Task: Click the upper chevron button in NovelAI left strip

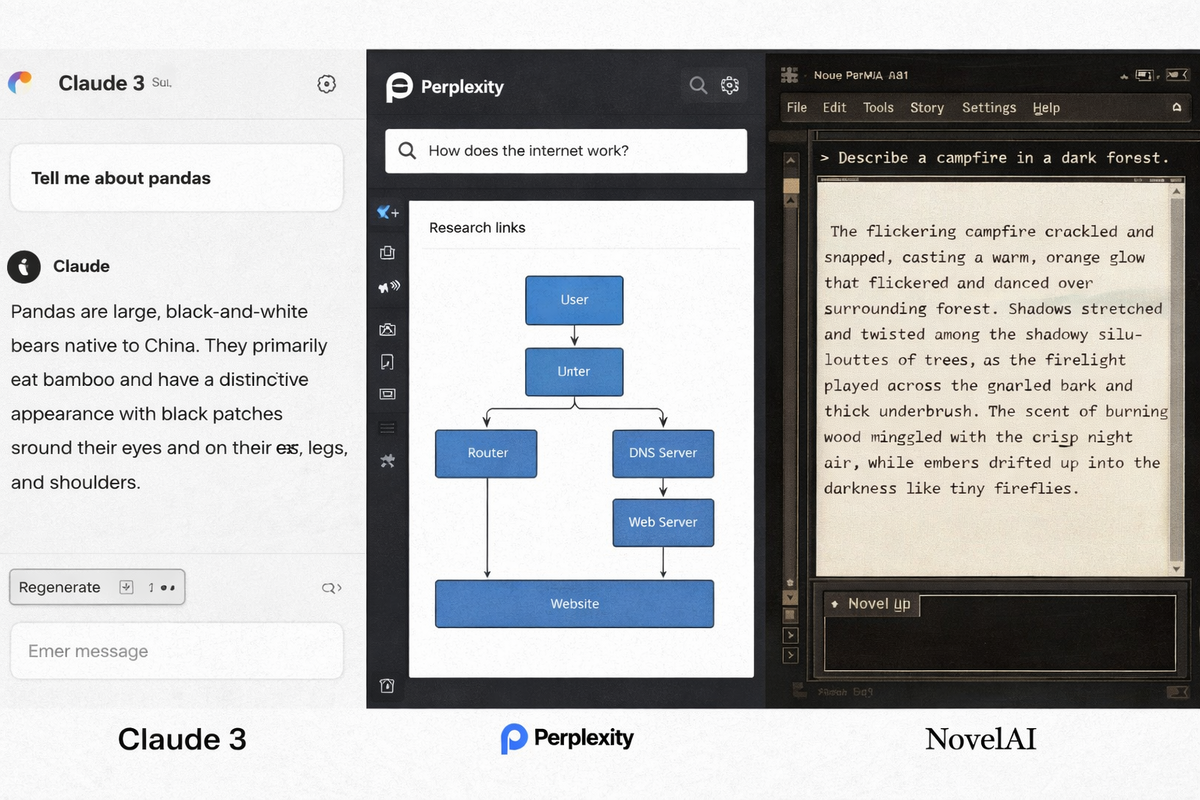Action: coord(790,635)
